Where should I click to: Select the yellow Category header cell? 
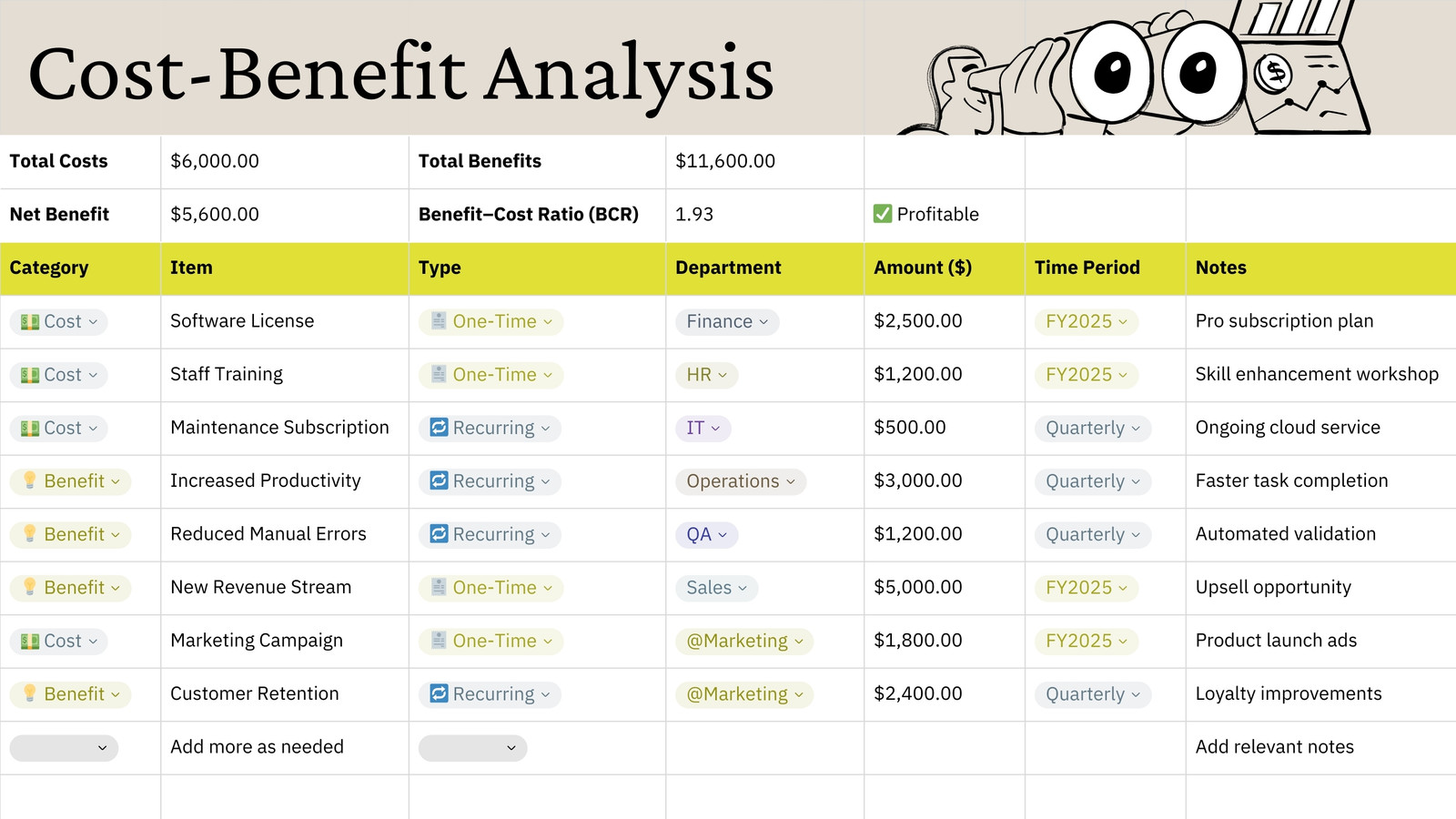tap(80, 268)
